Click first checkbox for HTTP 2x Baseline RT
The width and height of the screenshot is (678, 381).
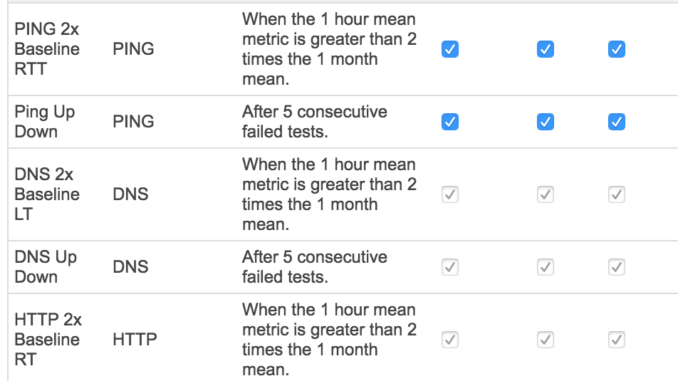450,339
